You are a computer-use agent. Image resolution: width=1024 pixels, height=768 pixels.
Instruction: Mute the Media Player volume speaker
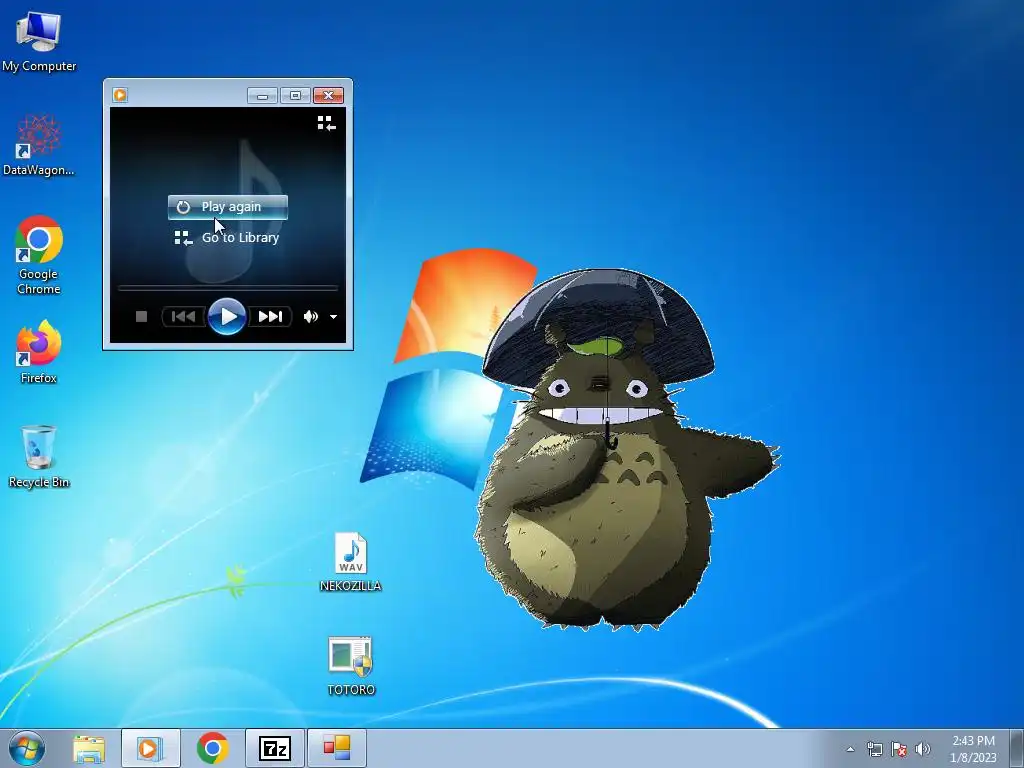[310, 317]
